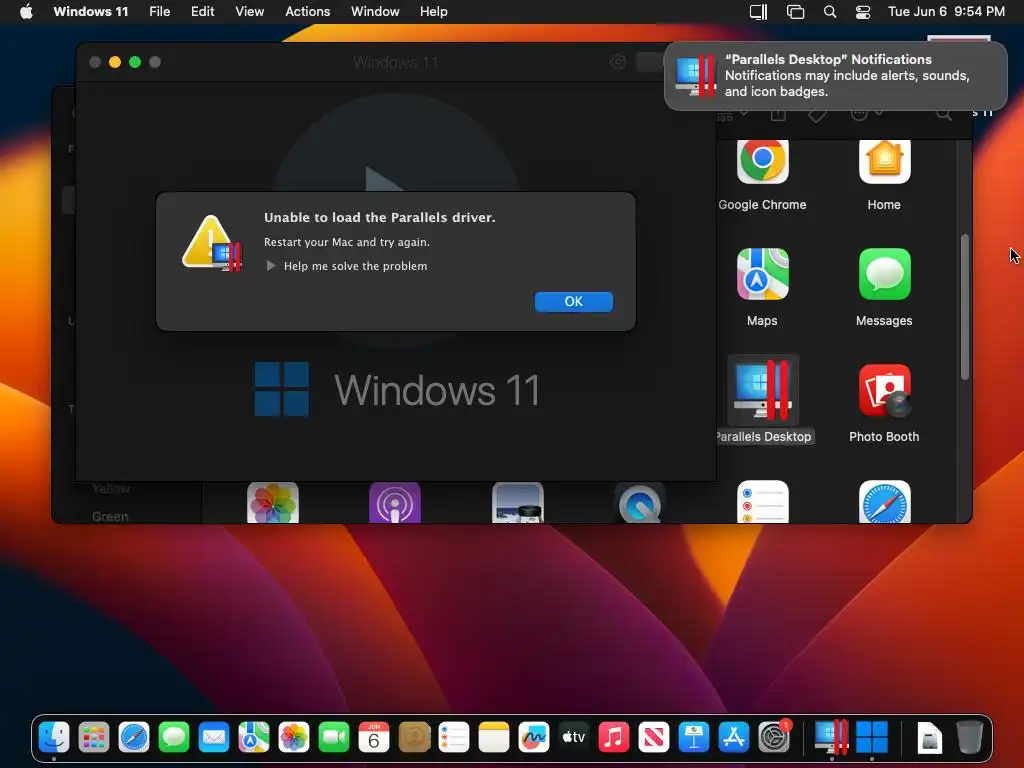Open the document stack in the Dock
The image size is (1024, 768).
click(929, 738)
